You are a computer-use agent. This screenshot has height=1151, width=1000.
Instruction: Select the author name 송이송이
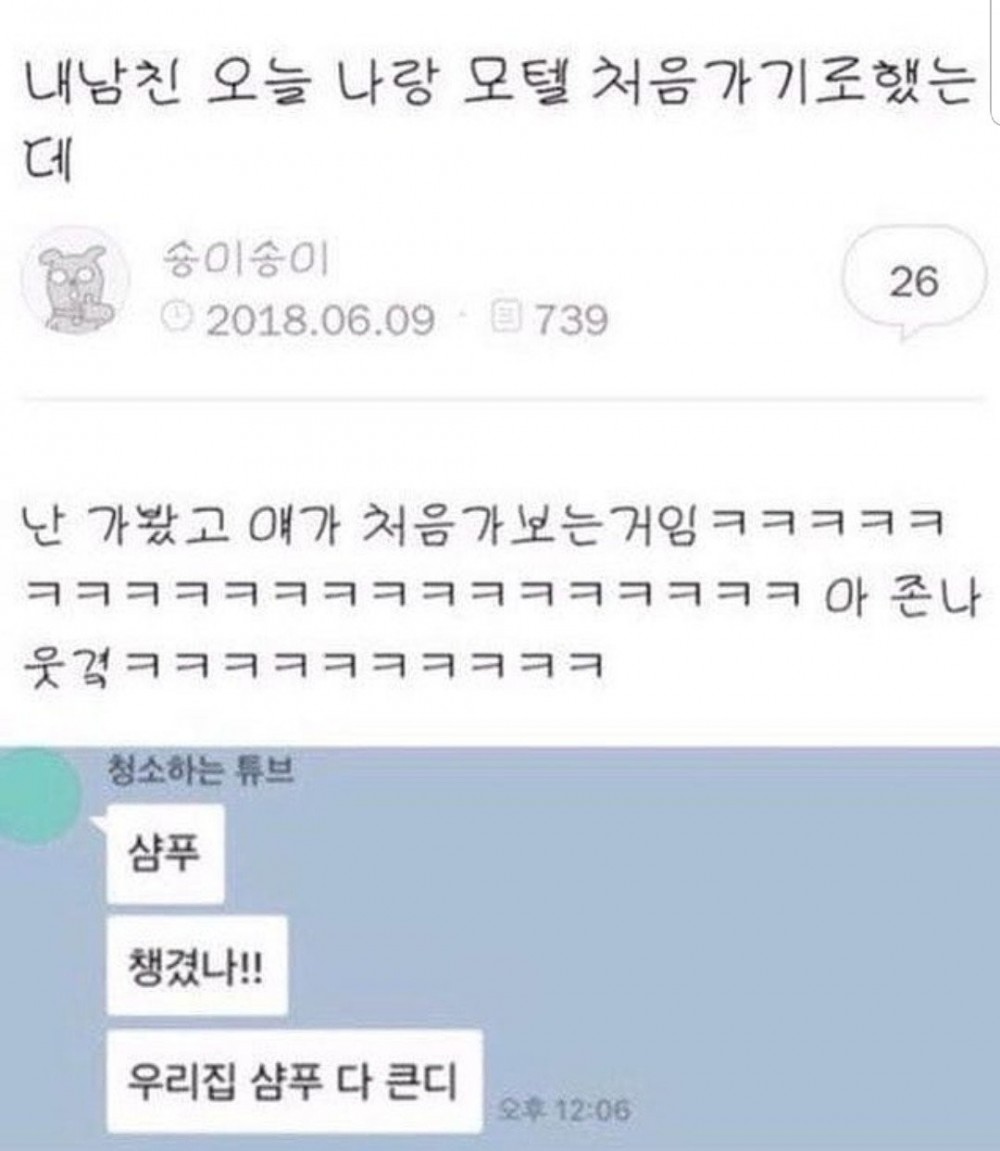[245, 258]
